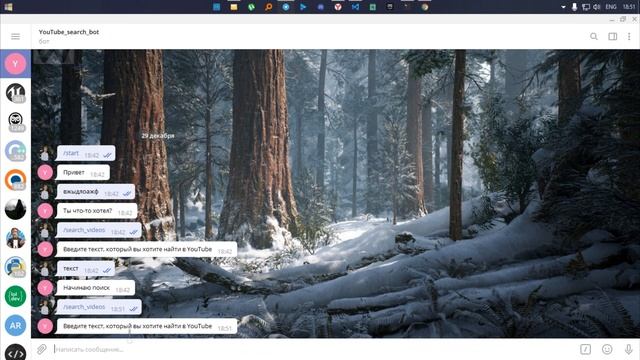Click the /start command link in message
The width and height of the screenshot is (640, 360).
(x=71, y=153)
